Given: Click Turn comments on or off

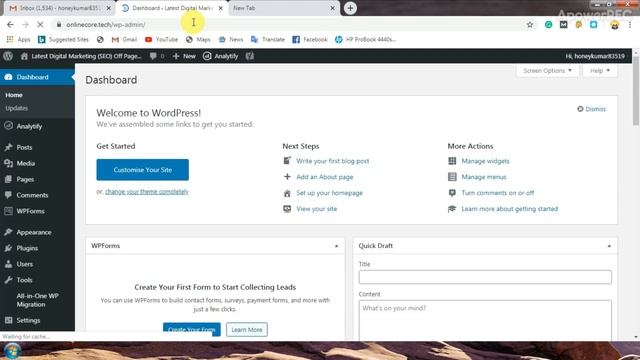Looking at the screenshot, I should click(x=498, y=193).
